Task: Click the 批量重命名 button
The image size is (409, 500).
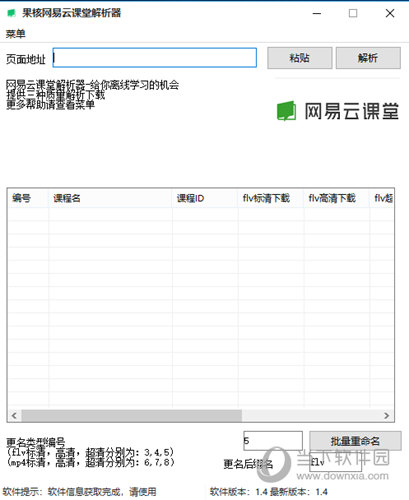Action: point(355,441)
